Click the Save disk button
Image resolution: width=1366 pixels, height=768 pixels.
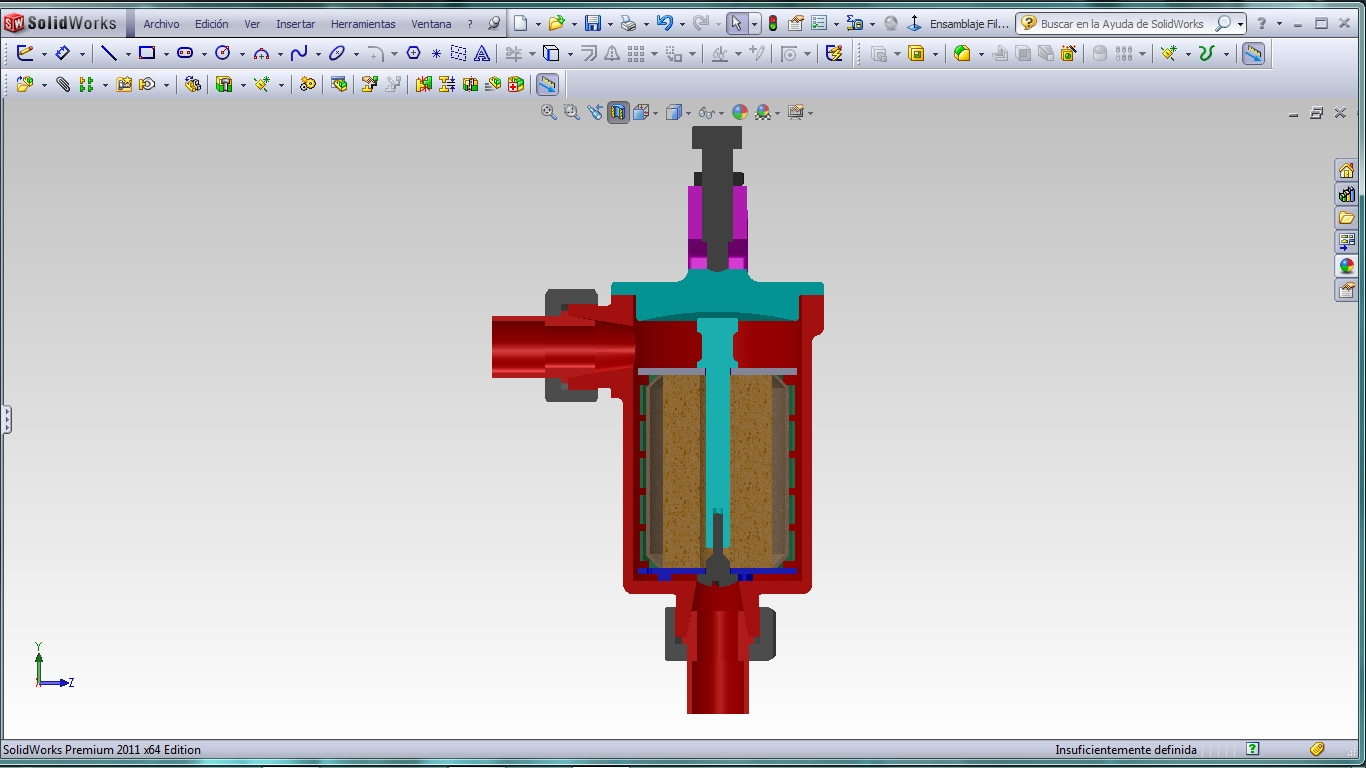click(592, 23)
